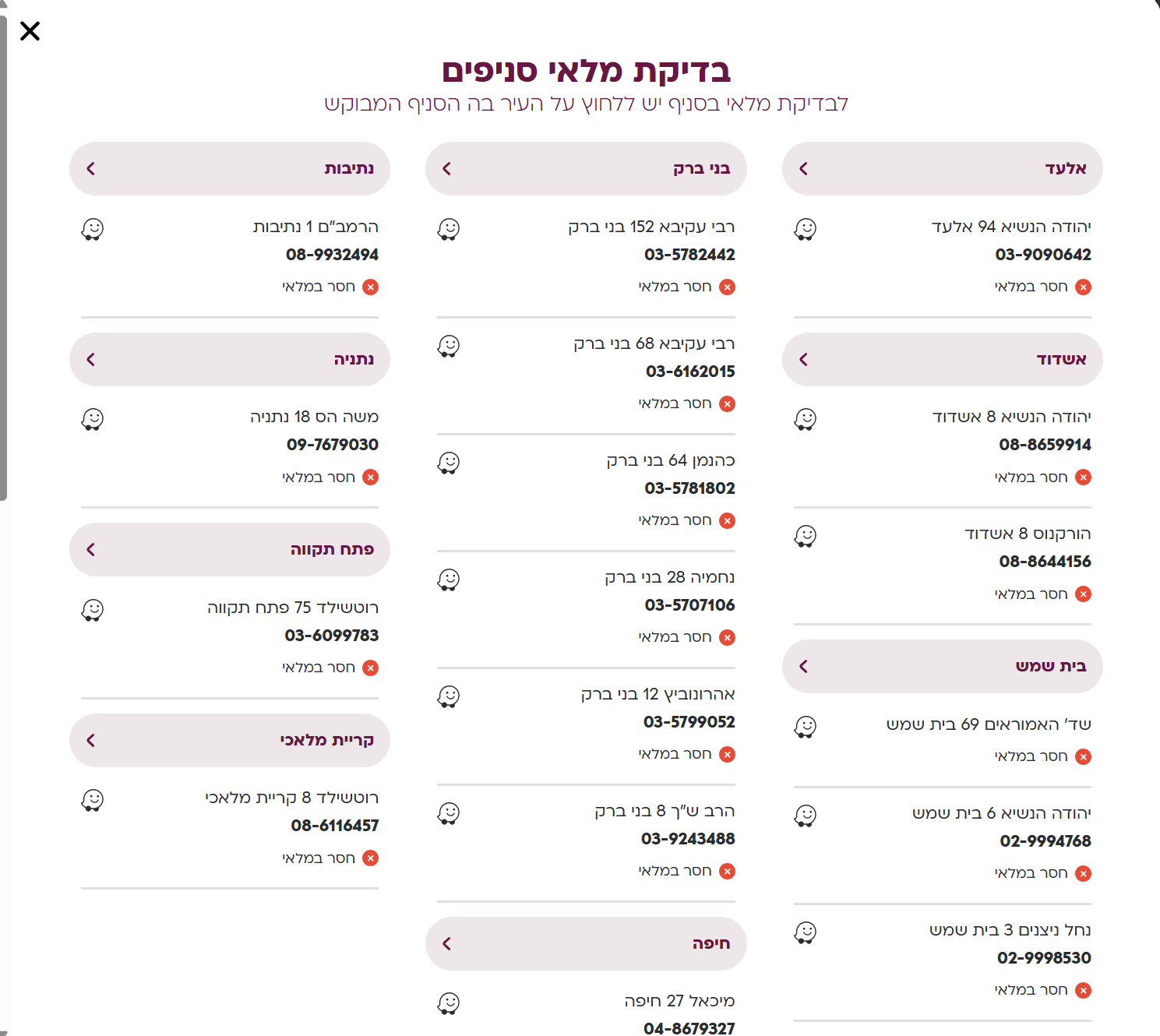
Task: Call the אלעד branch at 03-9090642
Action: [x=1042, y=255]
